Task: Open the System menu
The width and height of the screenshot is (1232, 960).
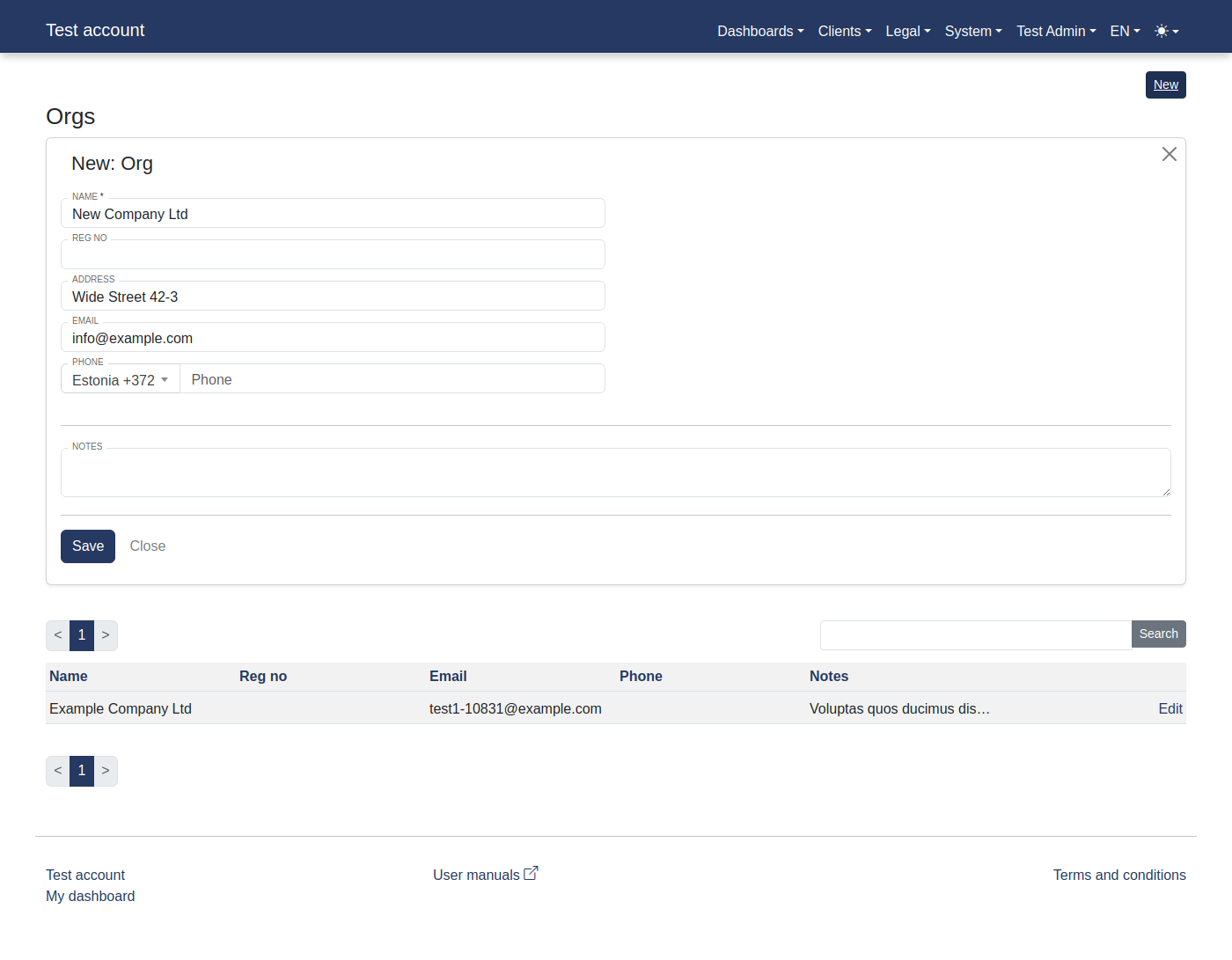Action: [x=972, y=31]
